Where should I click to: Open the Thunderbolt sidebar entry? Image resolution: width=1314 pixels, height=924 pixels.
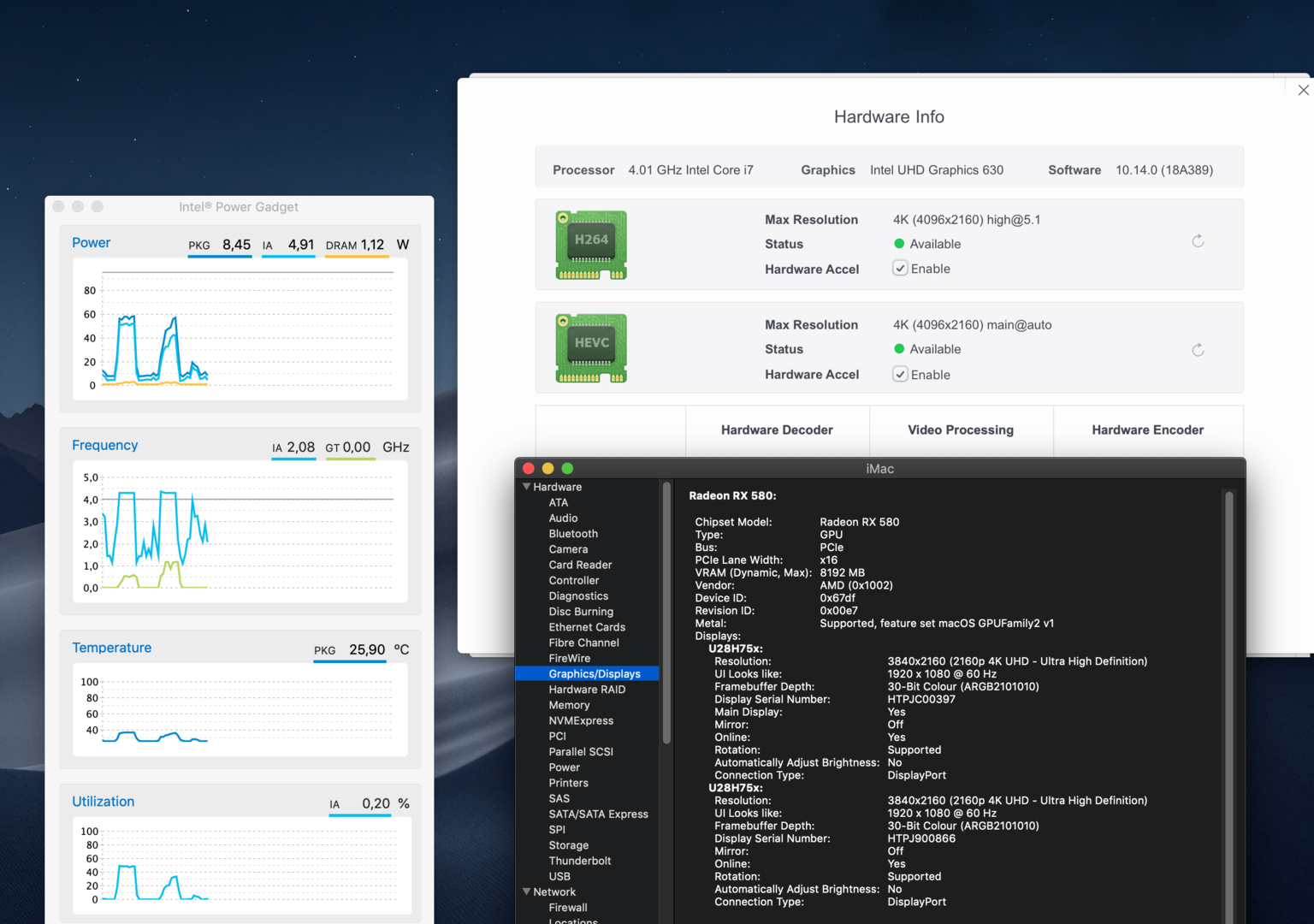[579, 861]
